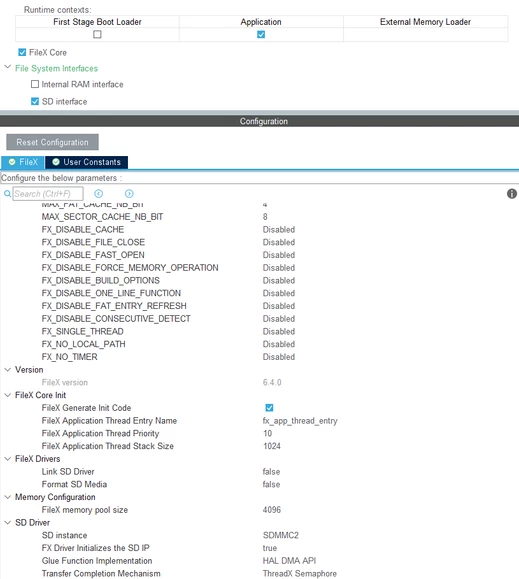Viewport: 519px width, 579px height.
Task: Edit the Thread Priority value 10
Action: point(268,434)
